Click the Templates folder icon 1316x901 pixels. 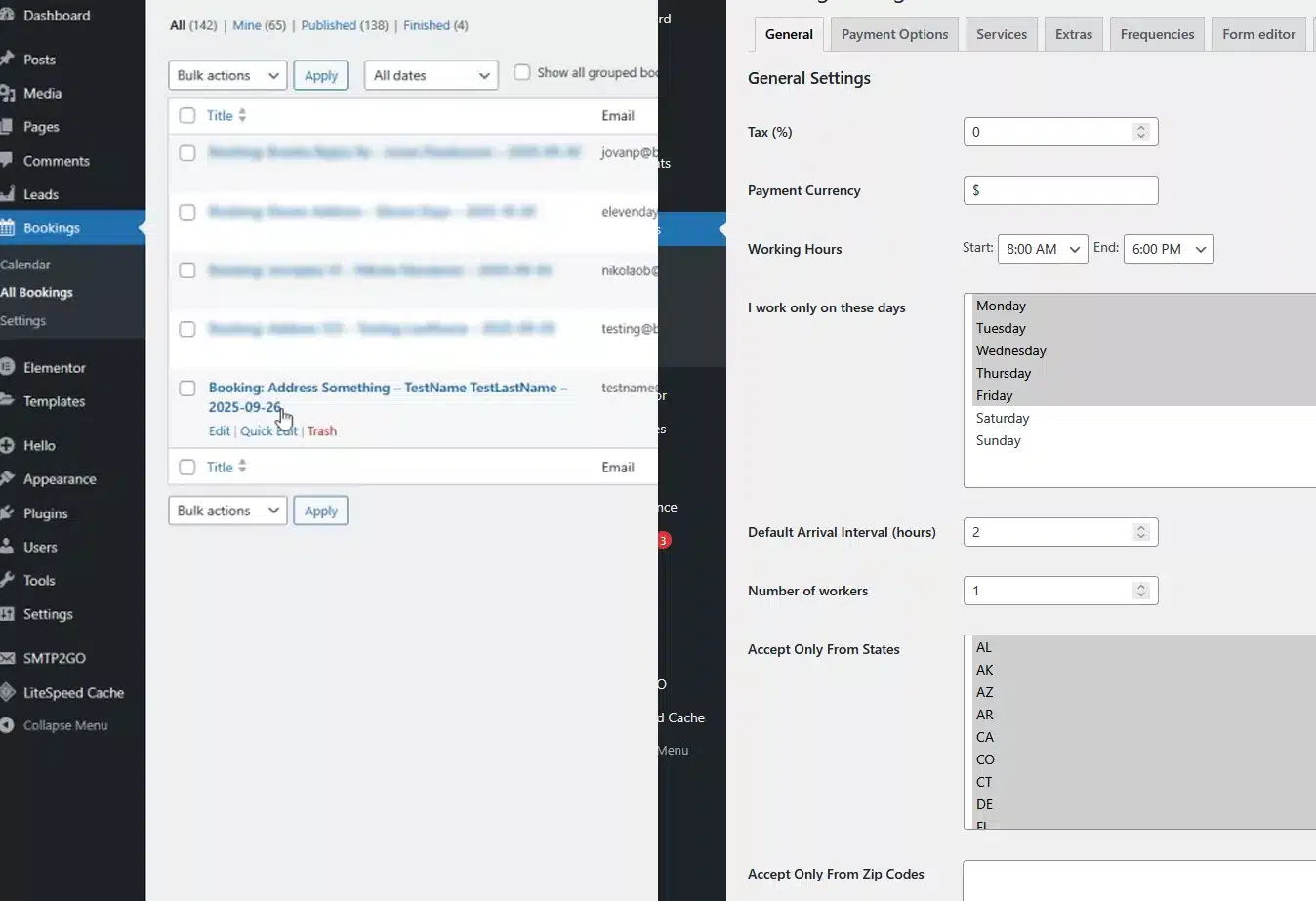tap(8, 401)
